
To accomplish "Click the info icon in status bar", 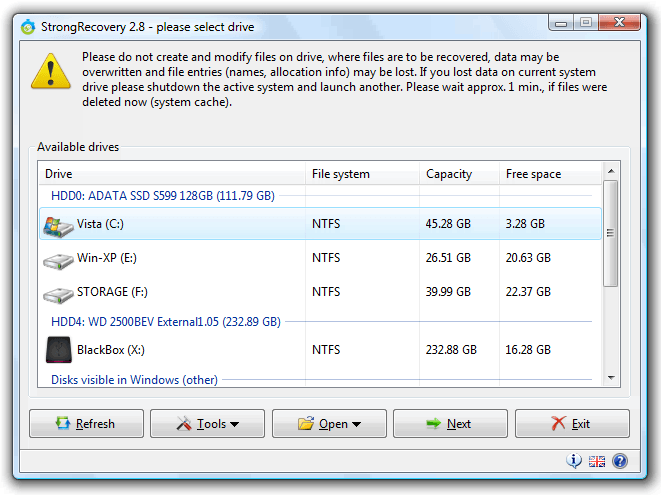I will [574, 461].
